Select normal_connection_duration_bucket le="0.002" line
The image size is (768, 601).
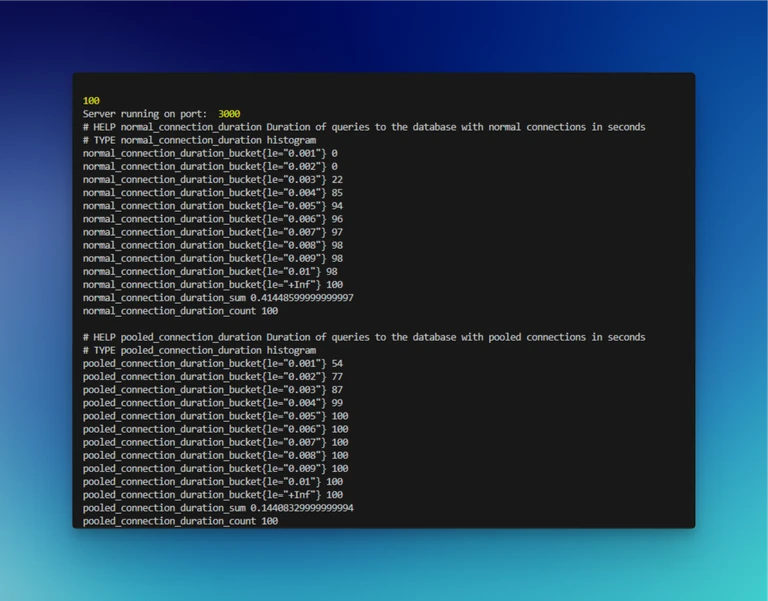point(210,167)
